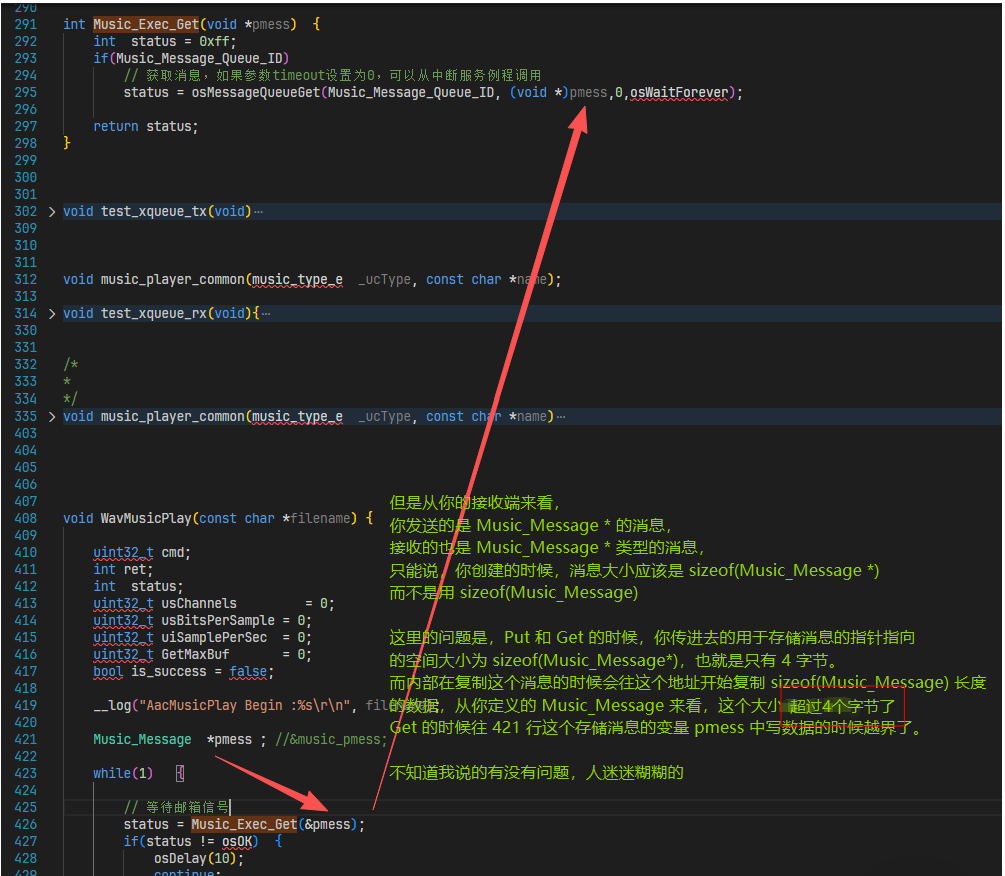Click the while(1) loop statement
The width and height of the screenshot is (1005, 876).
pyautogui.click(x=124, y=773)
